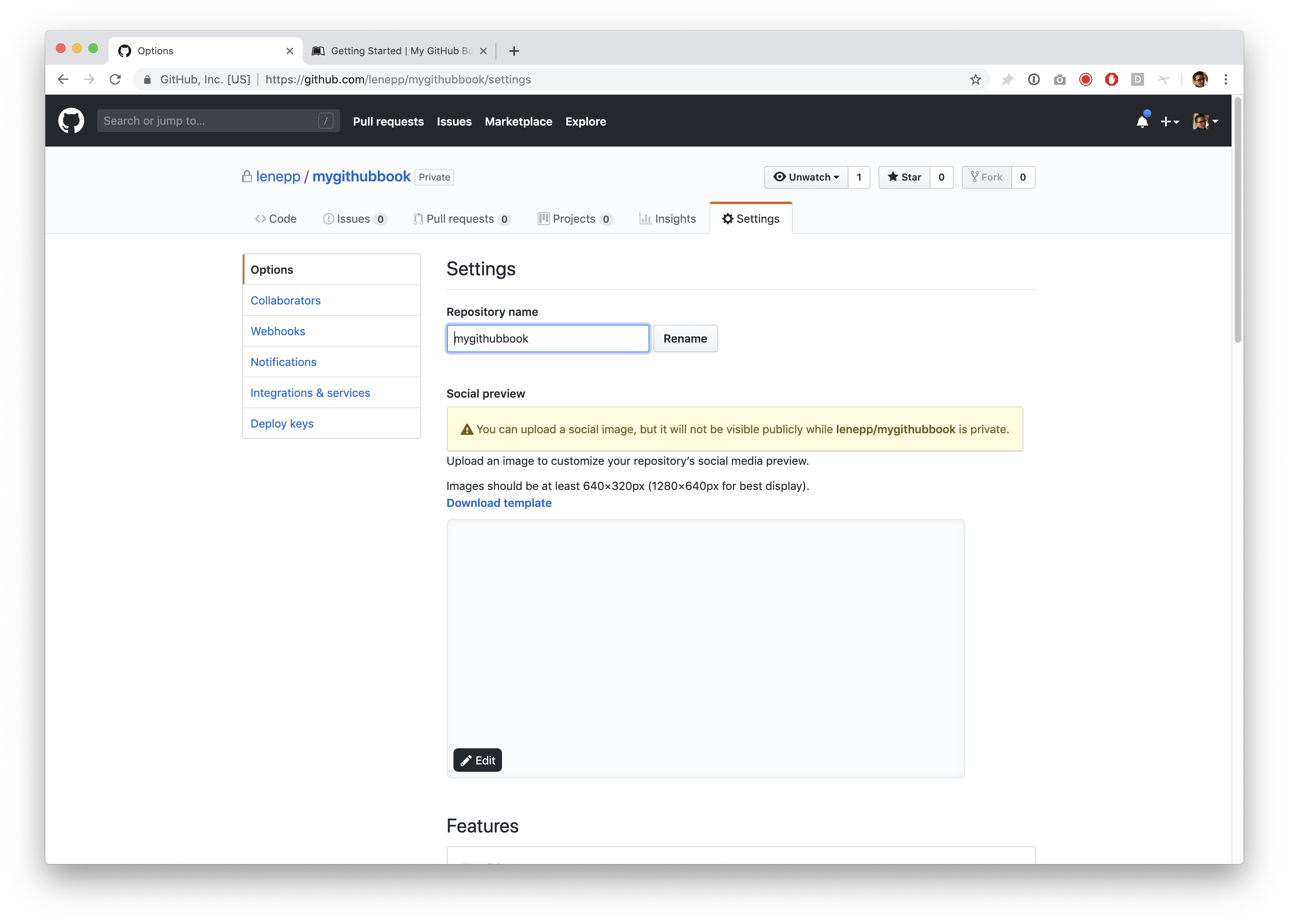
Task: Click the red shield adblock extension icon
Action: click(x=1112, y=80)
